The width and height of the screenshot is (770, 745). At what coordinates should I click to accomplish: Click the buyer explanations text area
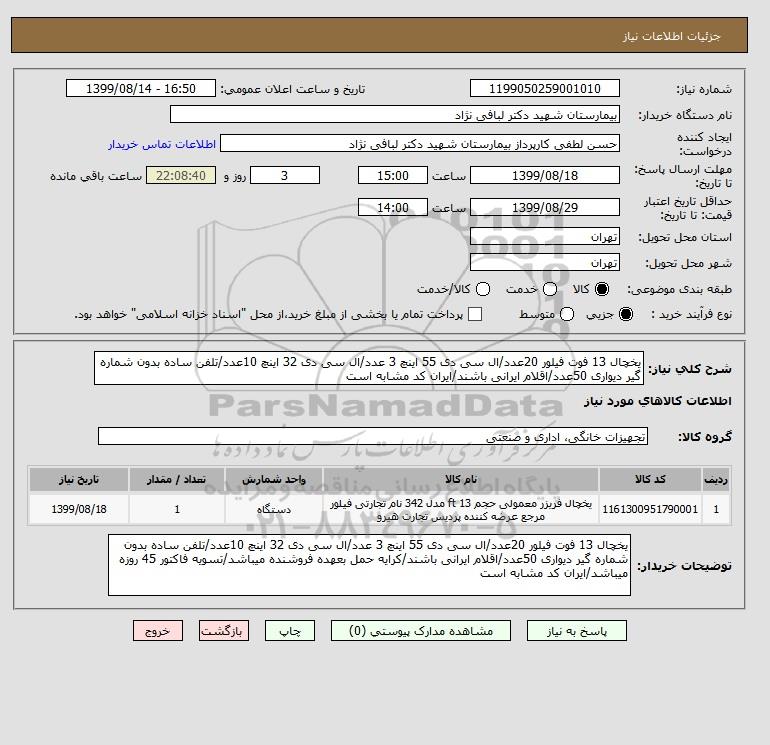coord(369,565)
